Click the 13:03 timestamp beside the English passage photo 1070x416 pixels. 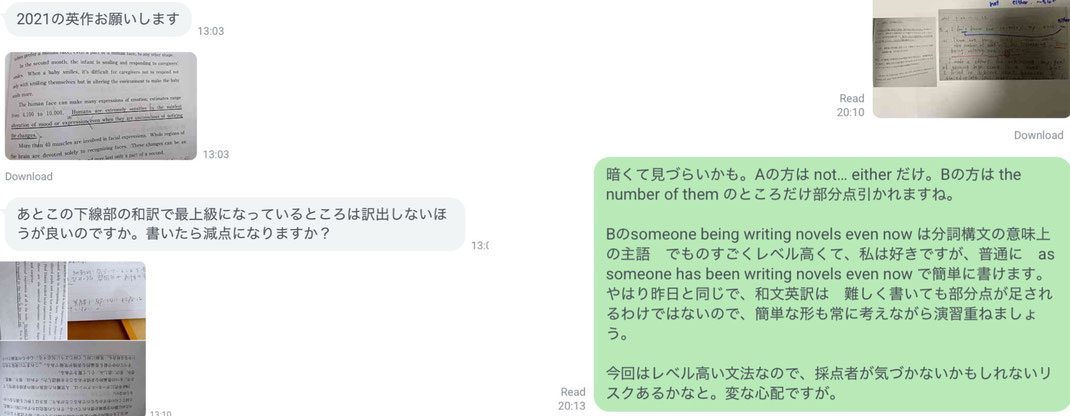[x=216, y=154]
